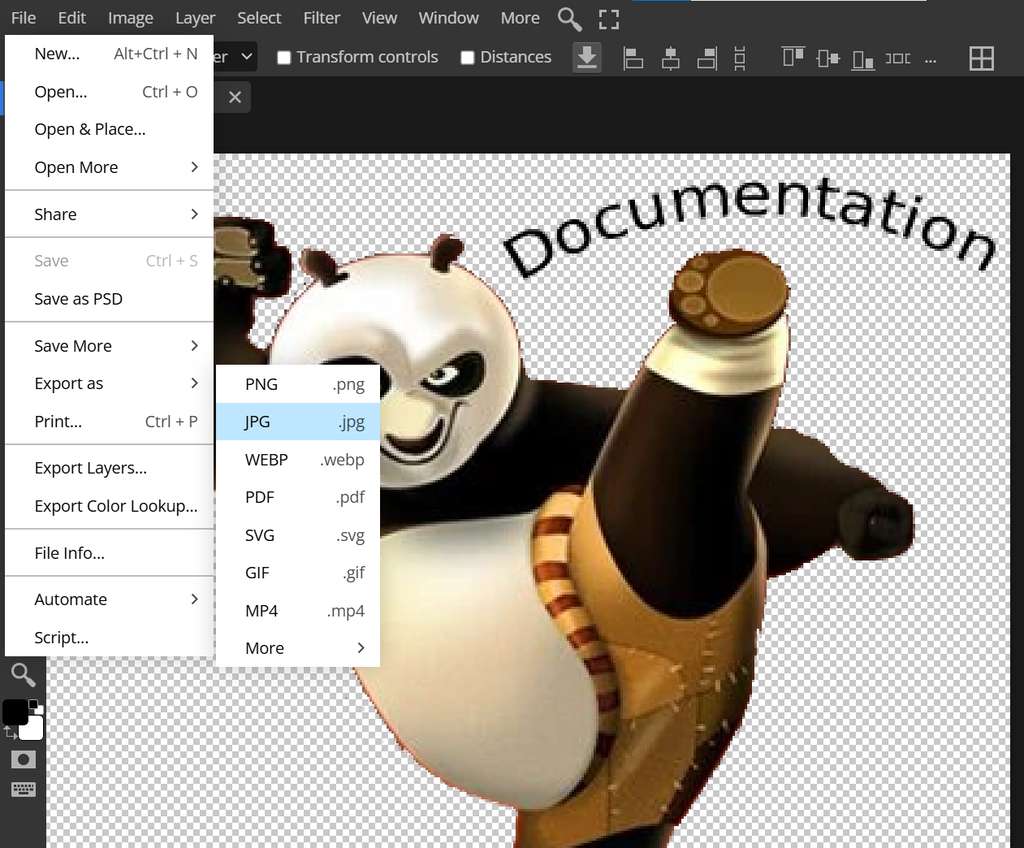Open the View menu

tap(379, 18)
